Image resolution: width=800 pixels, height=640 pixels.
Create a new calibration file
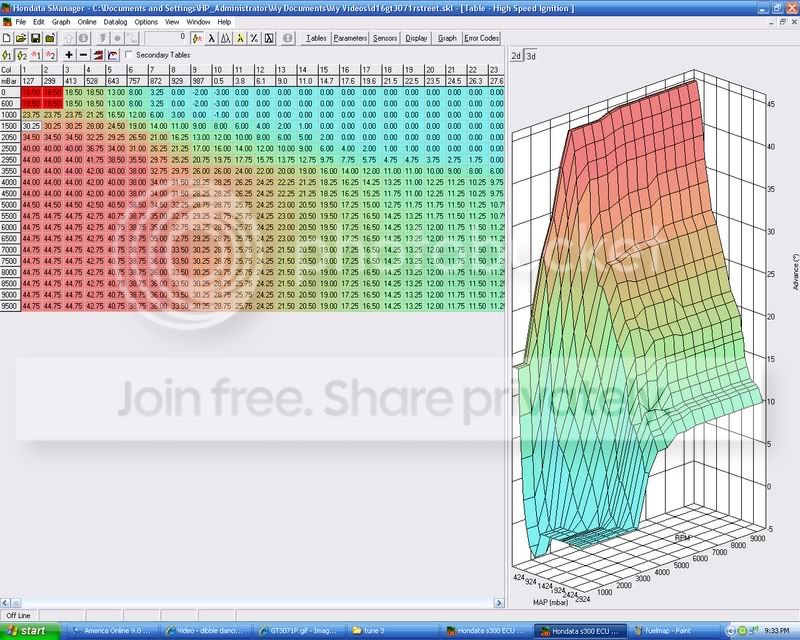(x=7, y=38)
